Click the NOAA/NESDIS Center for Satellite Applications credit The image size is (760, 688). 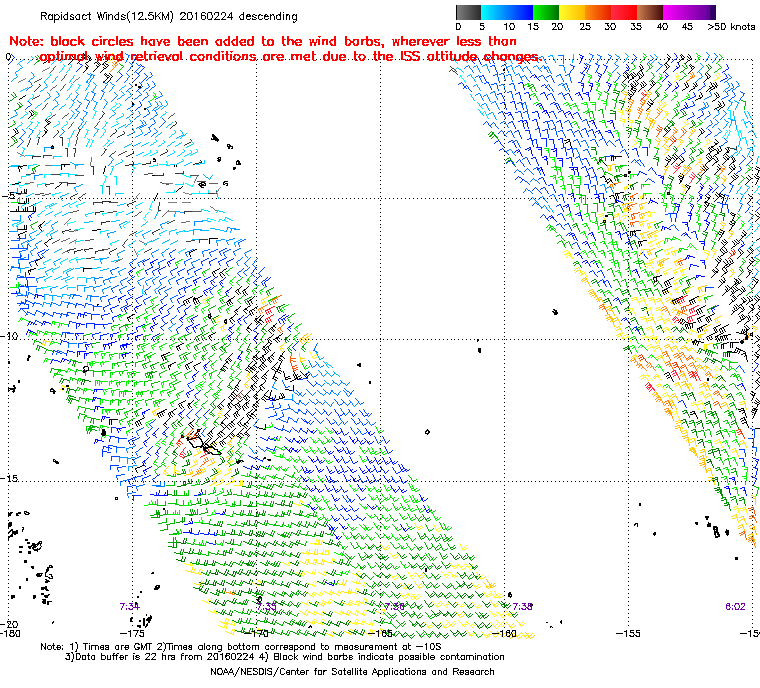coord(352,672)
